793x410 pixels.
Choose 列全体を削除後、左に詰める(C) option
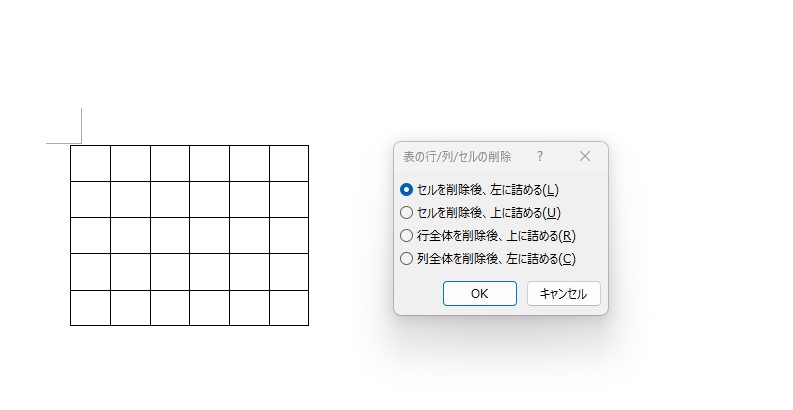pos(407,259)
